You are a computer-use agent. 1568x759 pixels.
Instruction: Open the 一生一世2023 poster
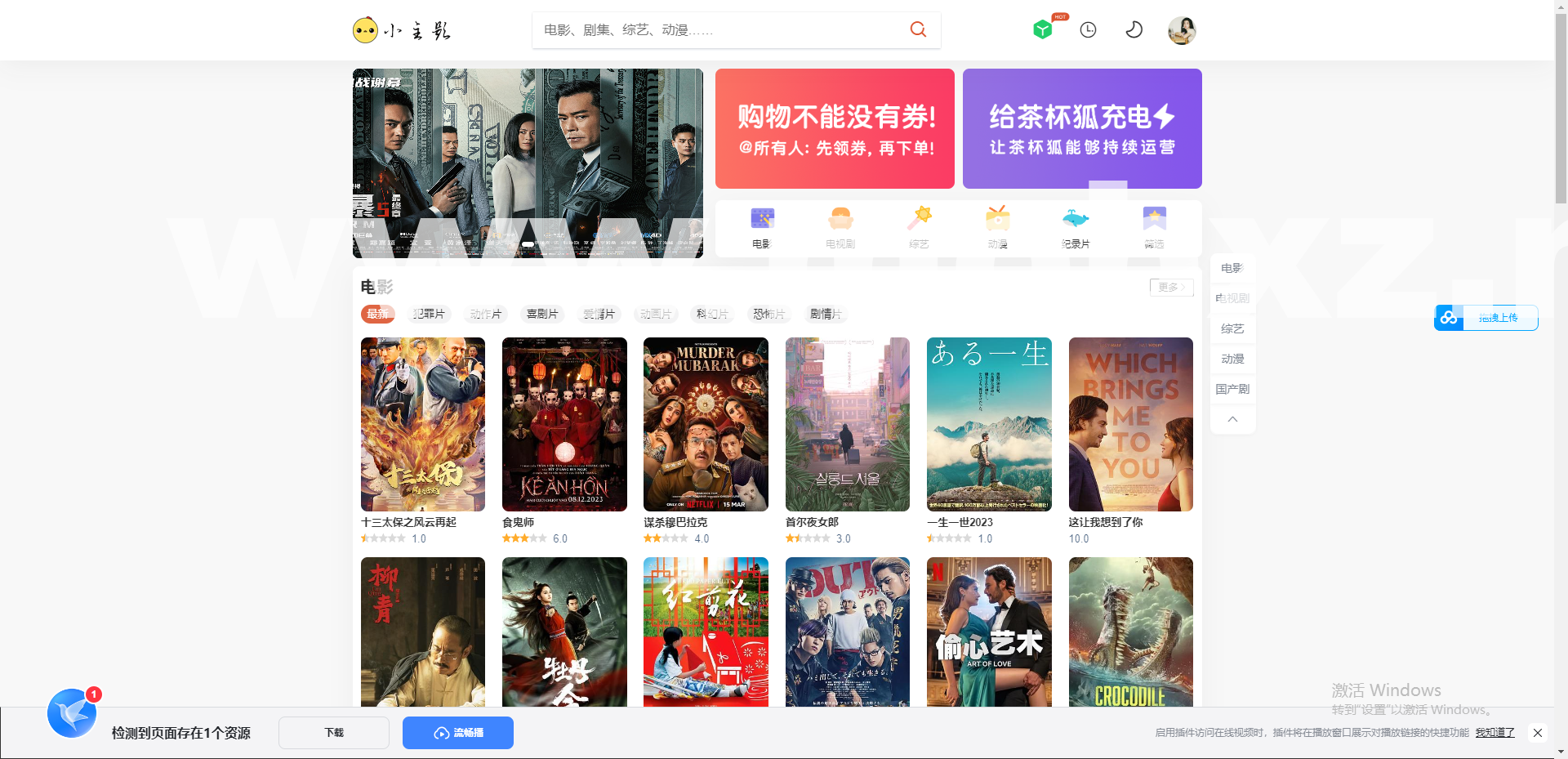click(989, 424)
